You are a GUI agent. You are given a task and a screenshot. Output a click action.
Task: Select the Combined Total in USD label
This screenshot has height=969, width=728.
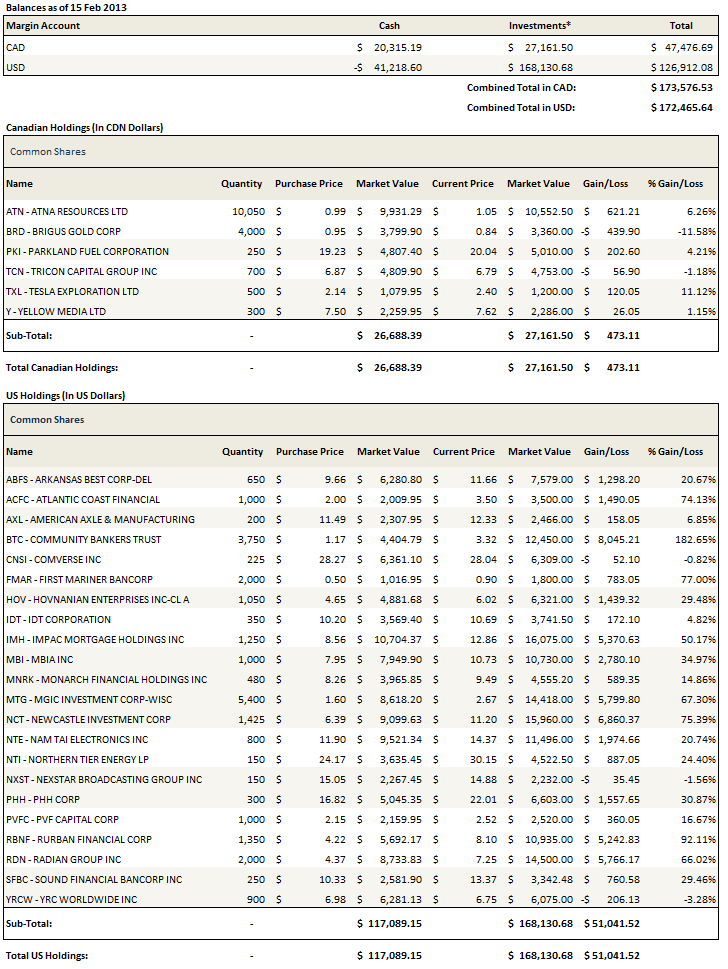(521, 108)
